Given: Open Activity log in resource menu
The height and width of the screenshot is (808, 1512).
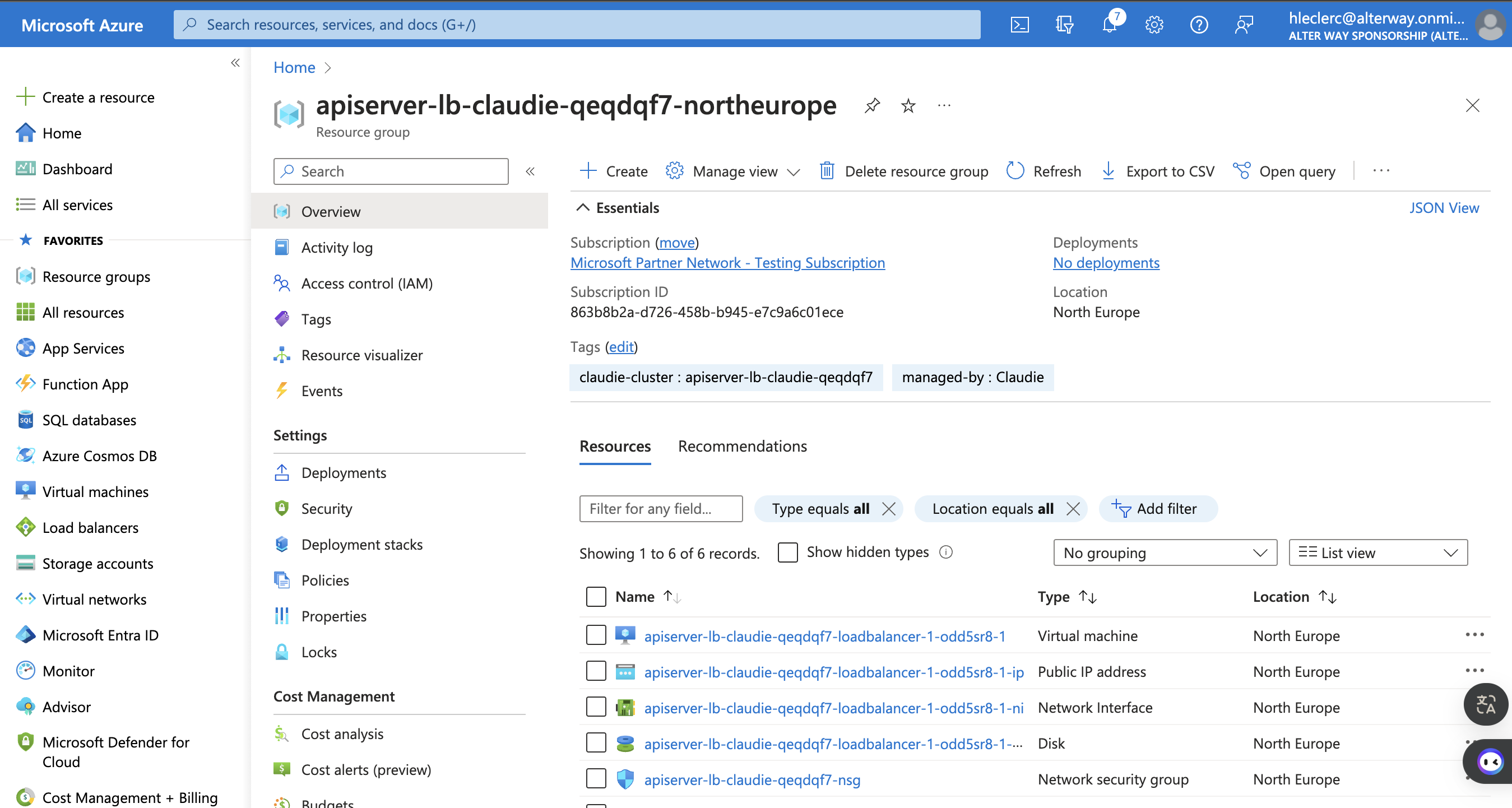Looking at the screenshot, I should pos(337,248).
